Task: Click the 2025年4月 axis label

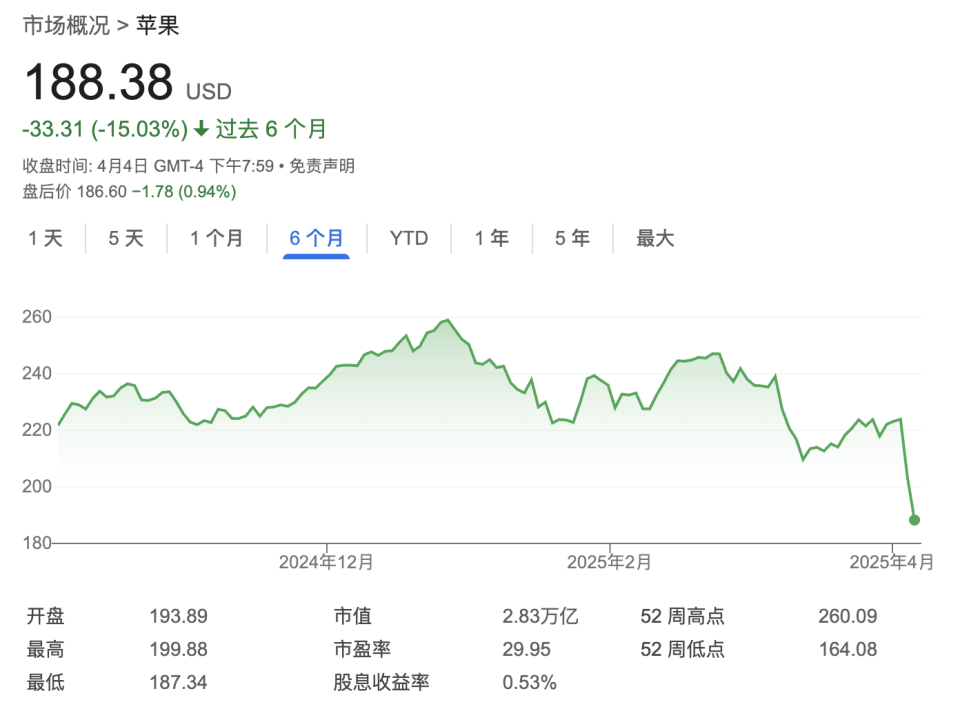Action: (x=891, y=562)
